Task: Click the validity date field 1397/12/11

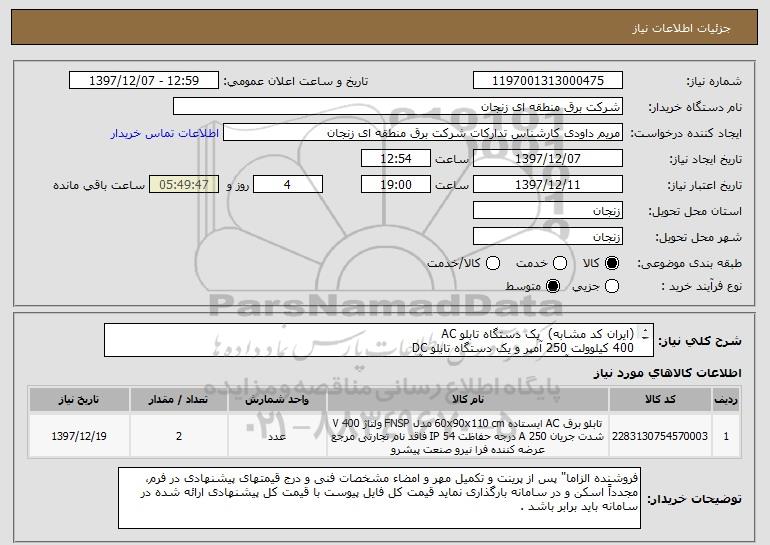Action: coord(548,185)
